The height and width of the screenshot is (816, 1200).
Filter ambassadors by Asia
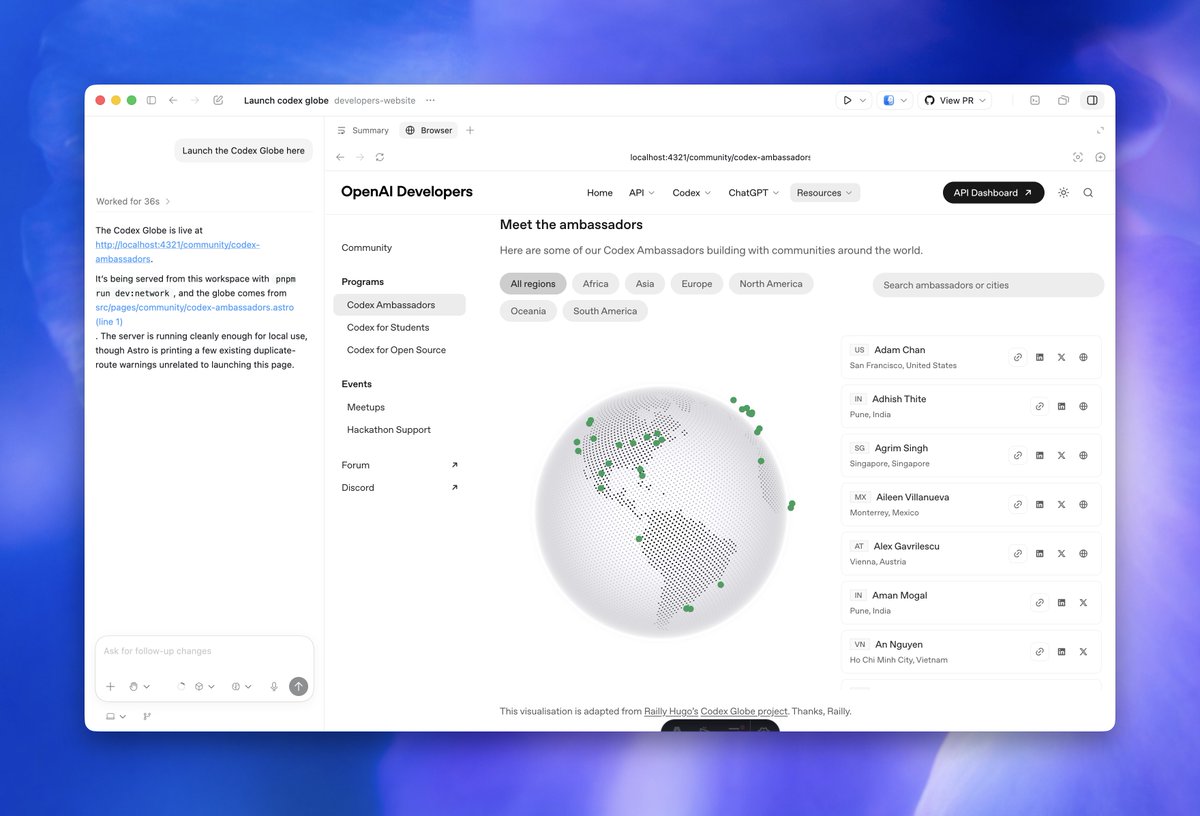tap(645, 284)
